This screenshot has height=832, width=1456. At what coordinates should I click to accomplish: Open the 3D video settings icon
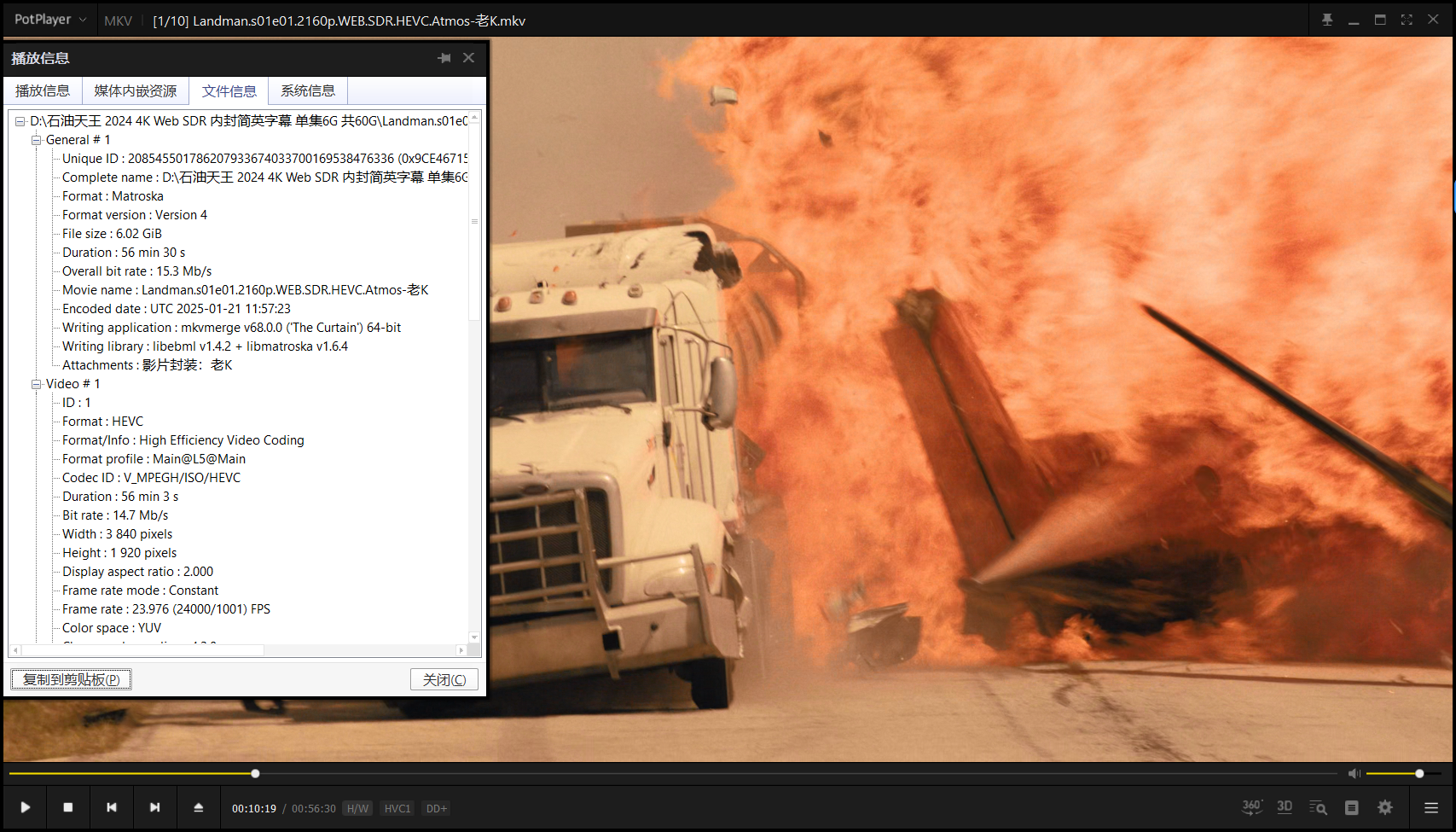click(1285, 807)
